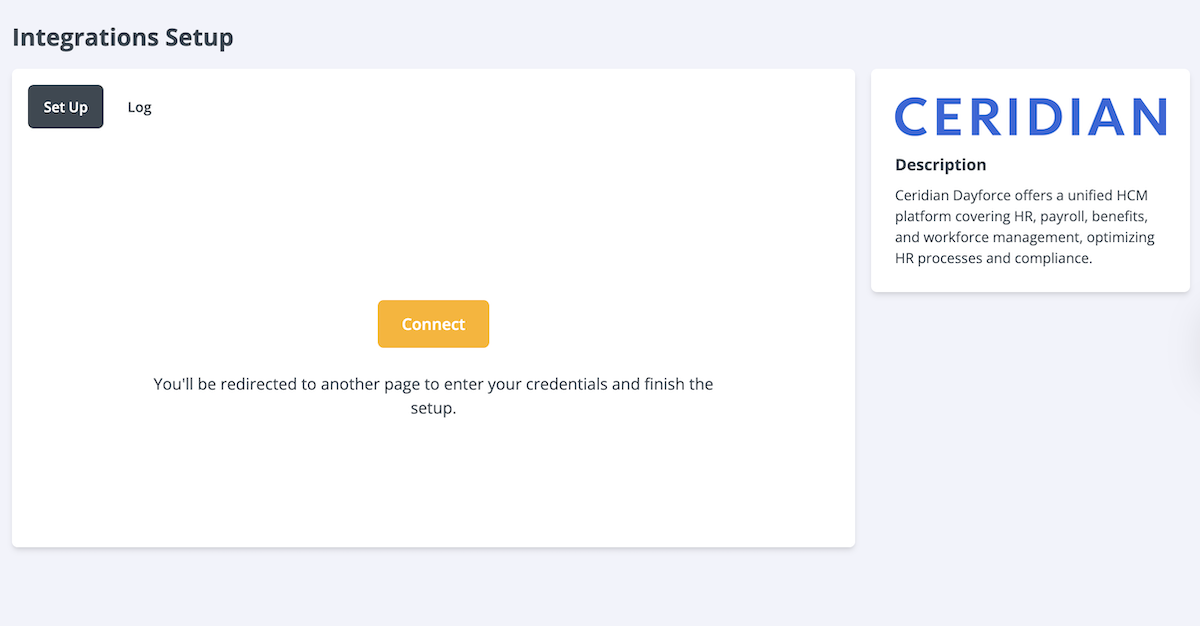Click the Integrations Setup page heading

click(x=122, y=38)
